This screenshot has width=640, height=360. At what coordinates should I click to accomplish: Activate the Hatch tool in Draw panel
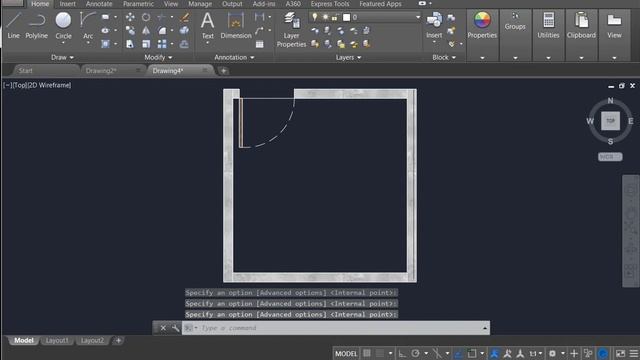pyautogui.click(x=105, y=44)
